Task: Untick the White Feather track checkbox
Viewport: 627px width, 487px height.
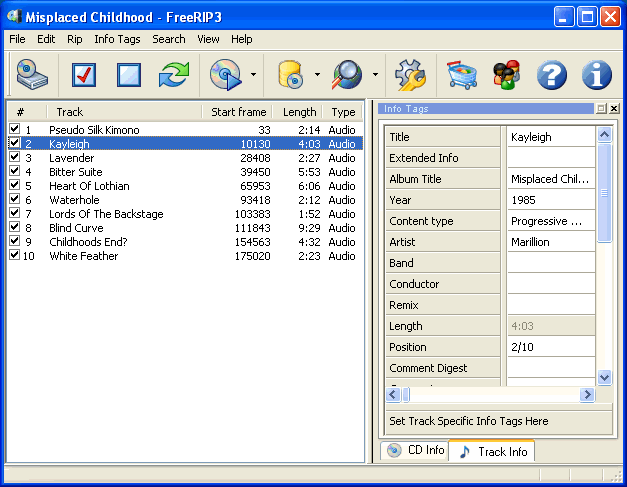Action: (x=14, y=256)
